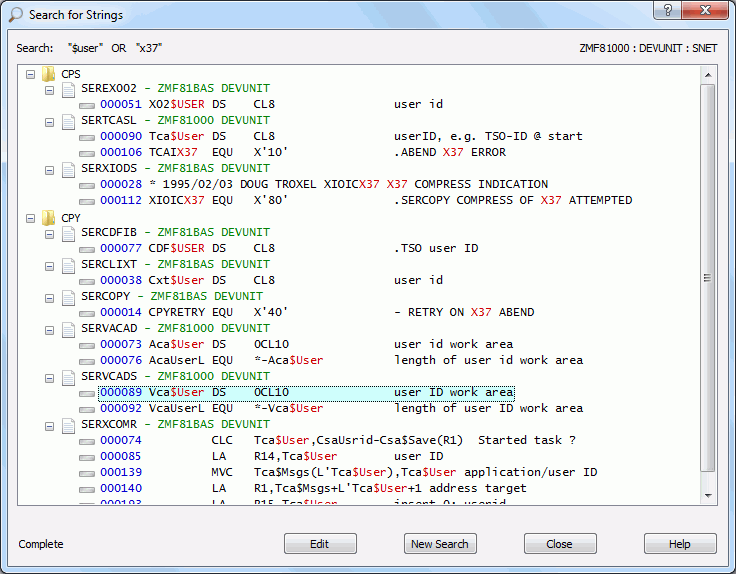Click the scrollbar down arrow
This screenshot has width=736, height=574.
tap(708, 496)
